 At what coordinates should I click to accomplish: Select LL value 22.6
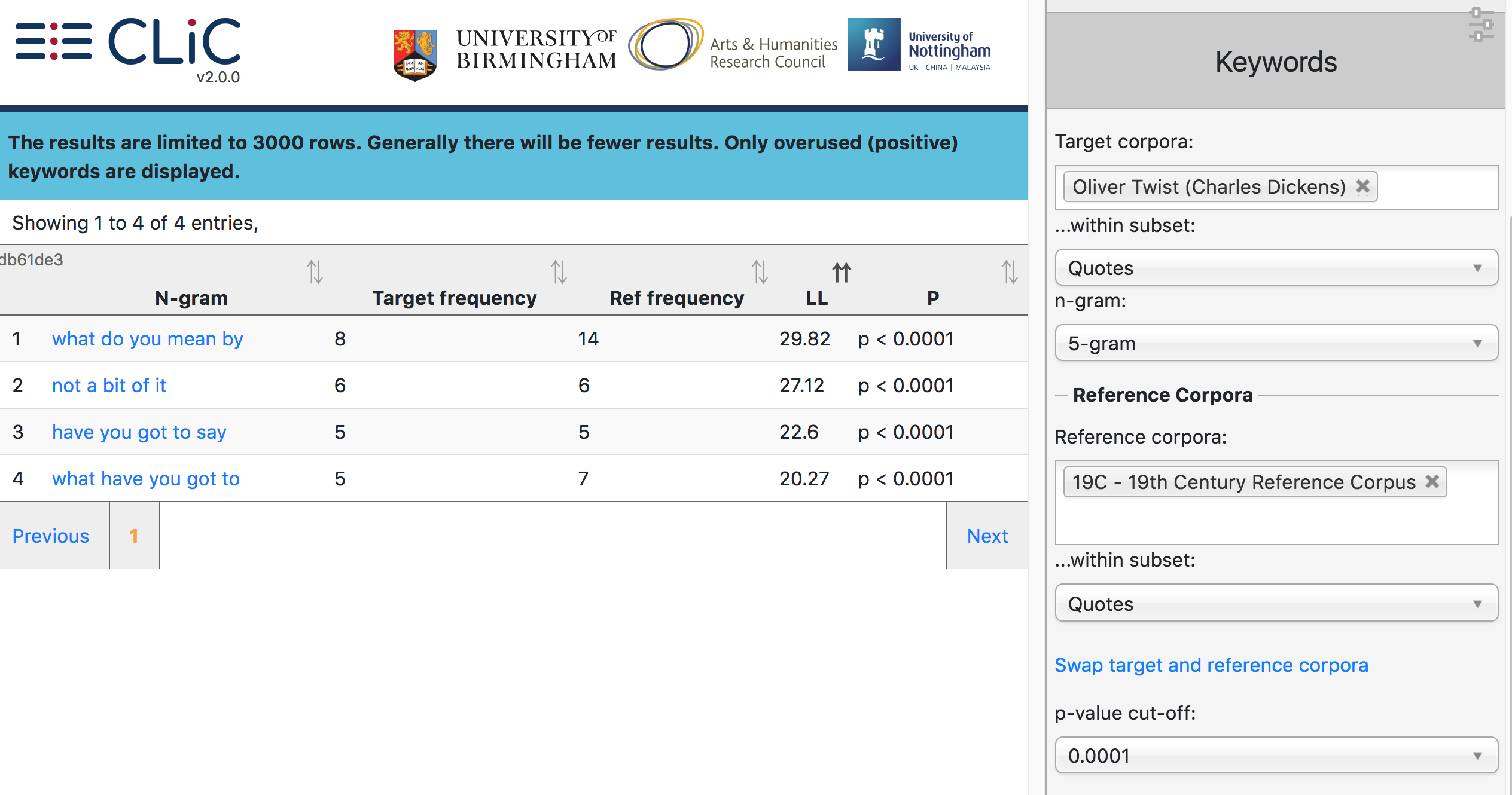(x=798, y=432)
